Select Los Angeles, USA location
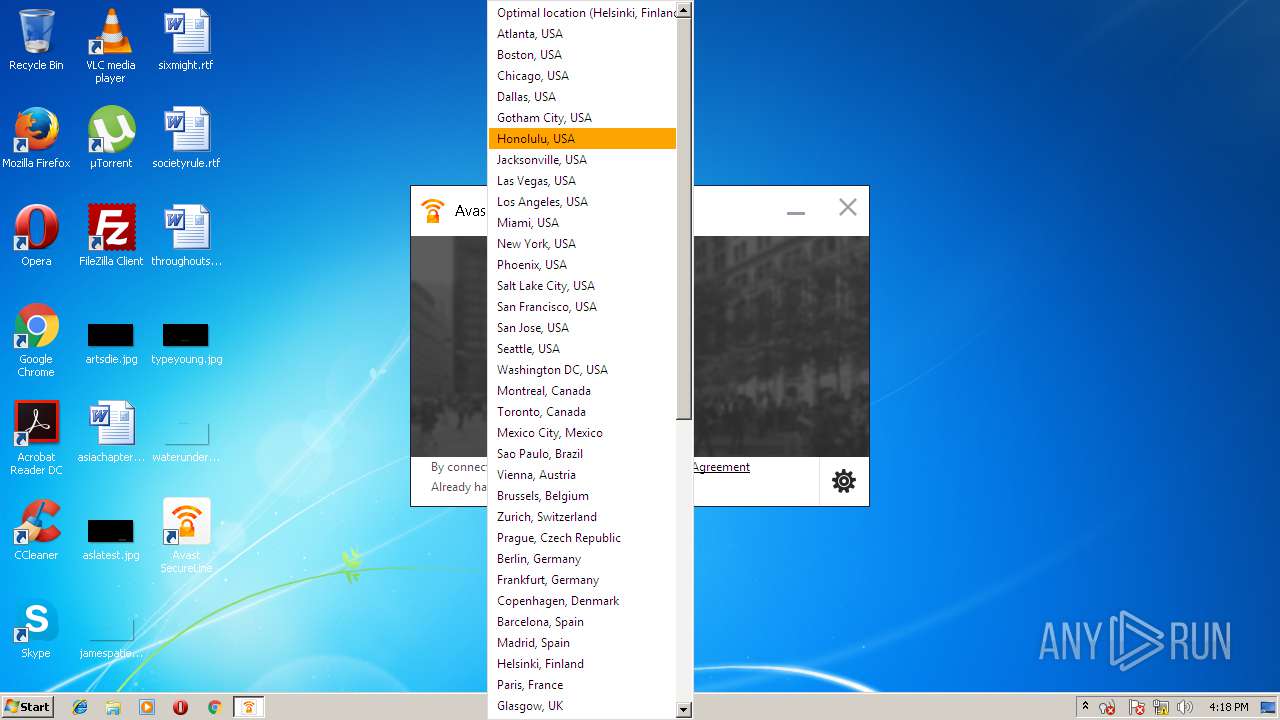 [582, 202]
